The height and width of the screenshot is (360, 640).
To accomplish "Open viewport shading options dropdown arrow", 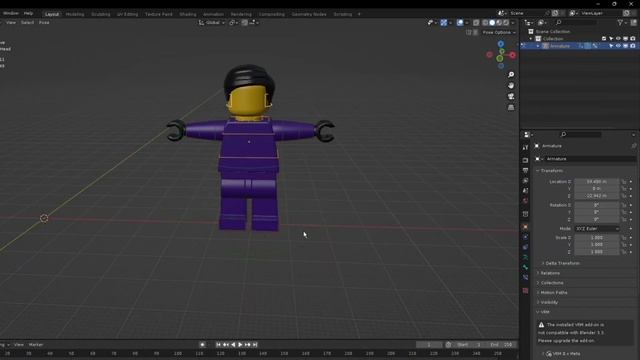I will point(513,23).
